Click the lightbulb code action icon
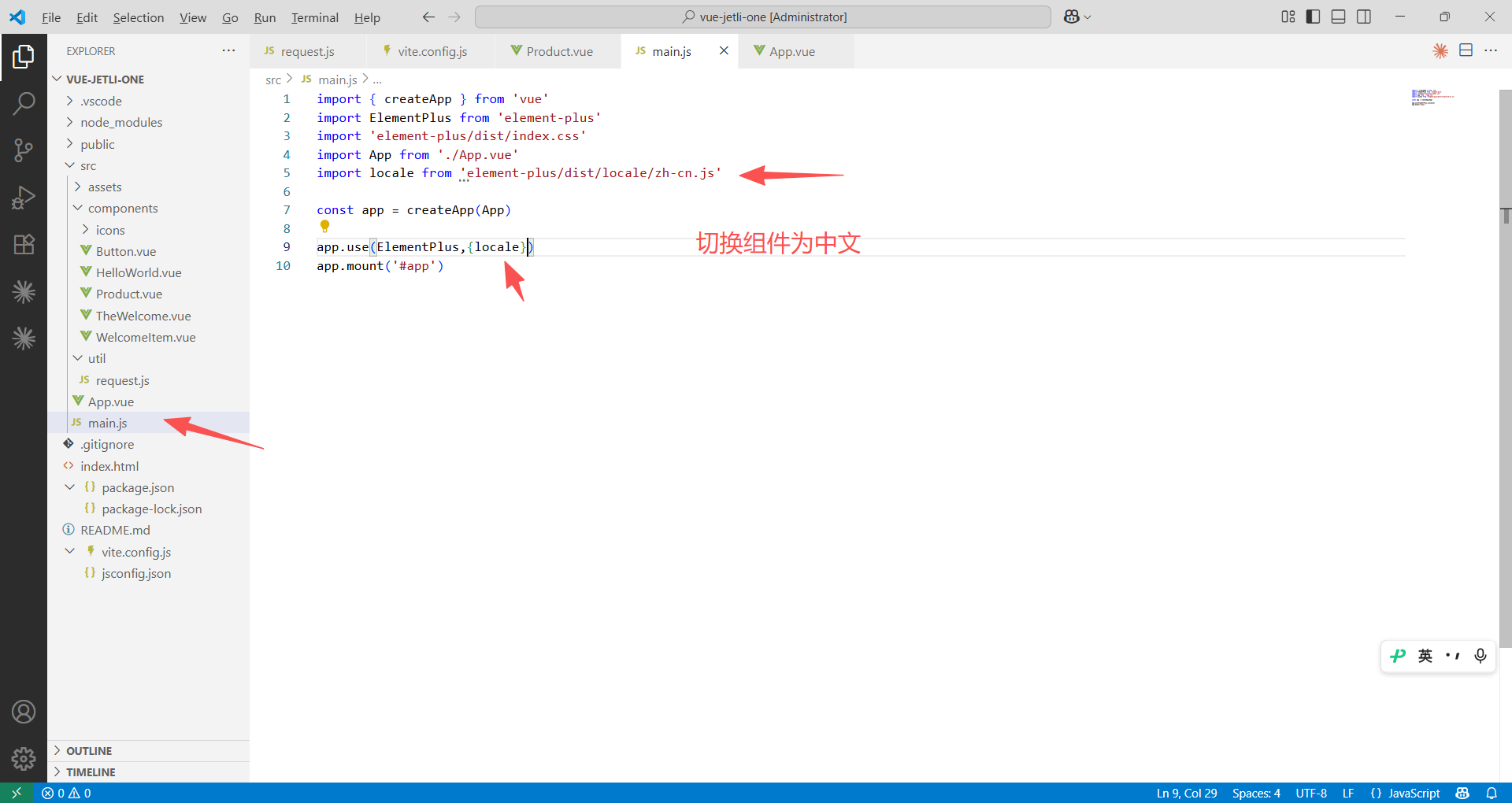The width and height of the screenshot is (1512, 803). tap(324, 227)
